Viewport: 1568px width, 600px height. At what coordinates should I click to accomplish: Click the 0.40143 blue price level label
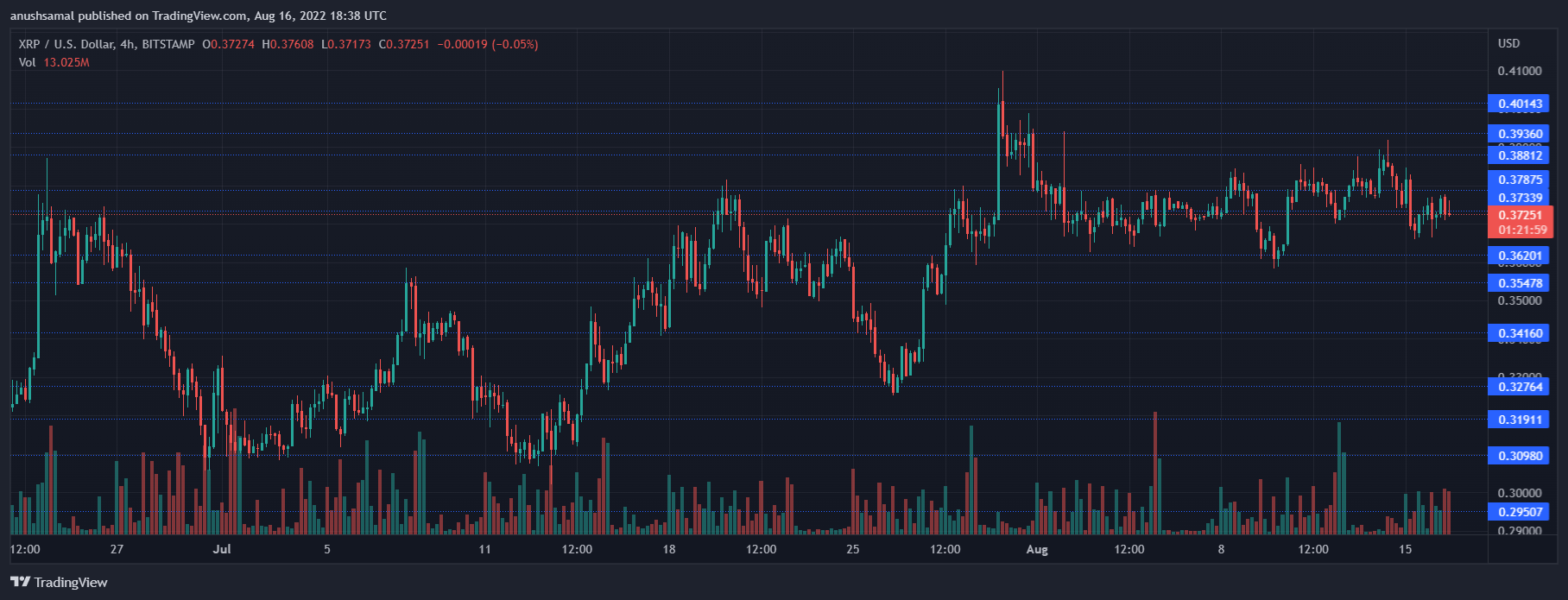1520,104
